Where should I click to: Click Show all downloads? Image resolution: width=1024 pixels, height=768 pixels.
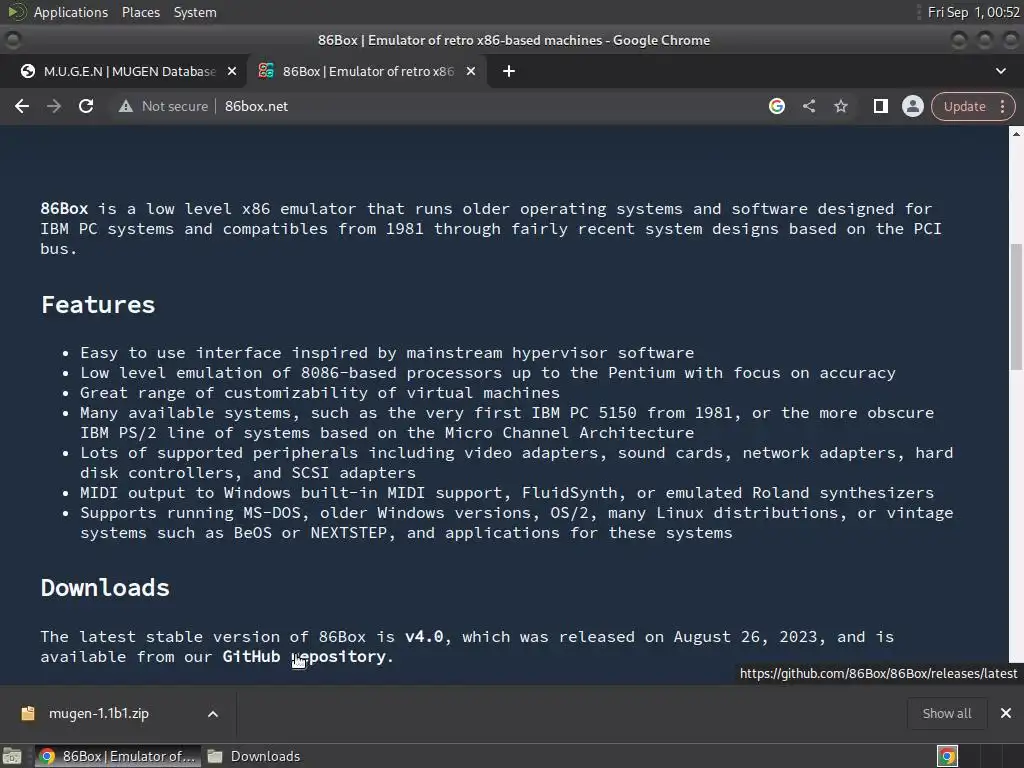pyautogui.click(x=947, y=713)
